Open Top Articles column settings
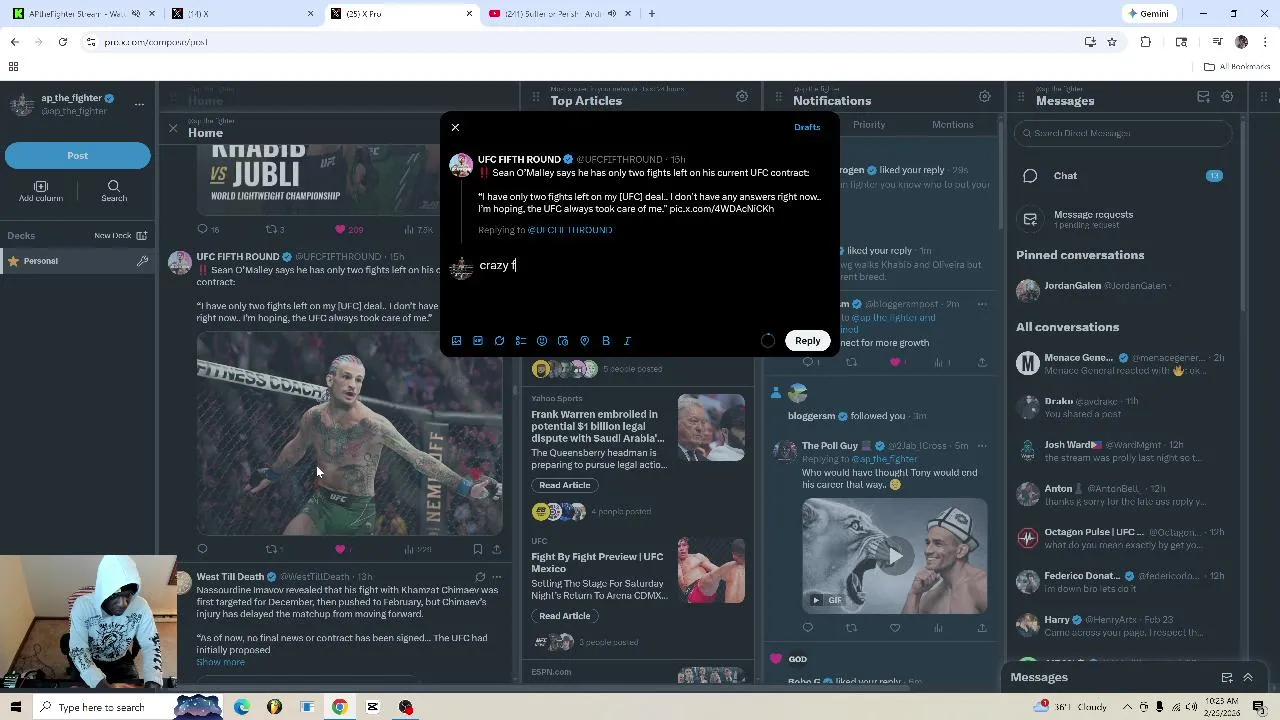 coord(742,96)
